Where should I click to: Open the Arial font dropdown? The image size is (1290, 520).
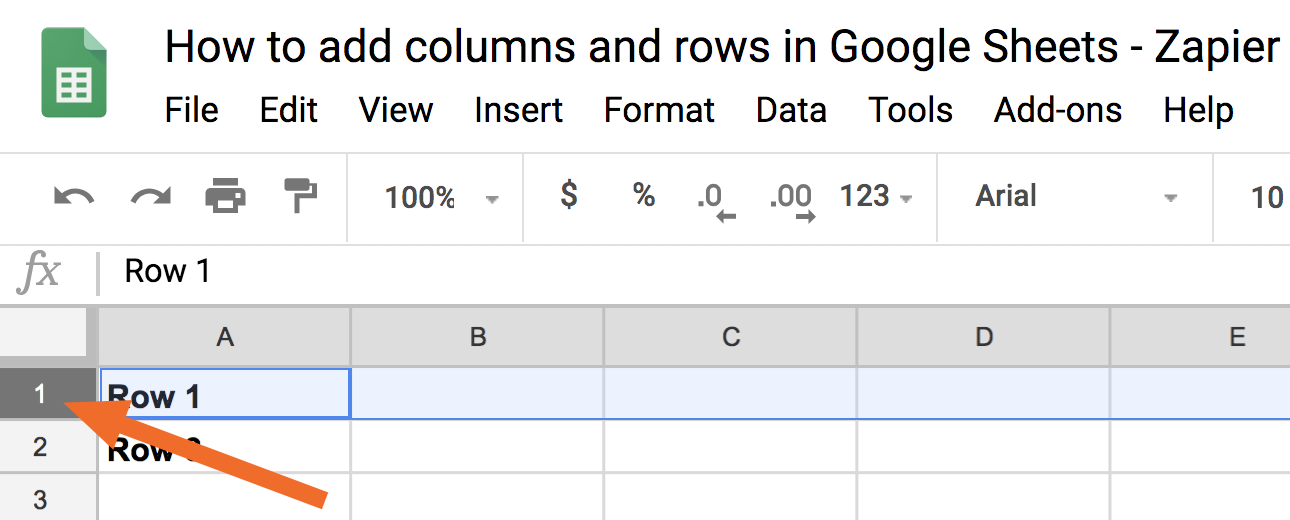click(1076, 196)
